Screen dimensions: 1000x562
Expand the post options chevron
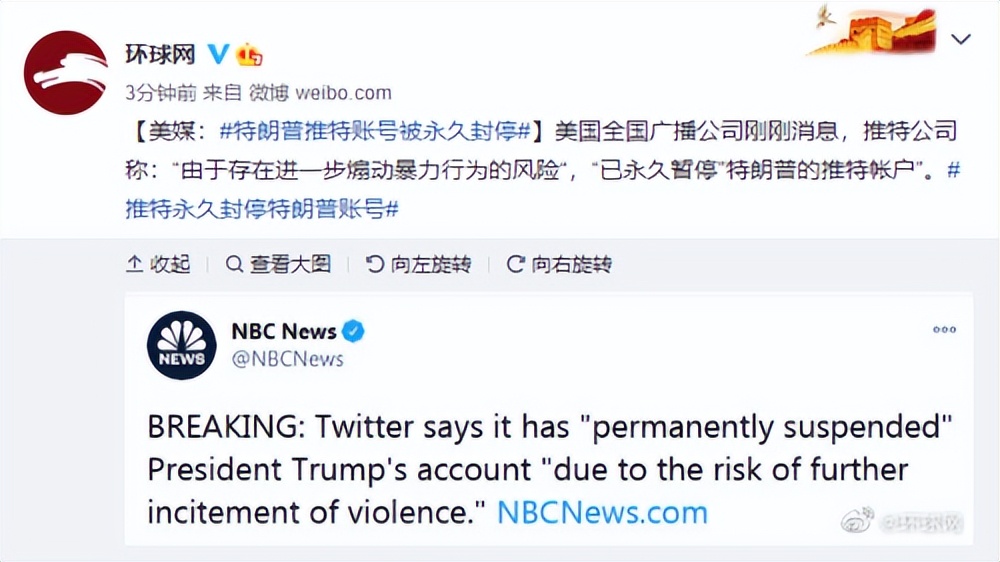click(961, 40)
